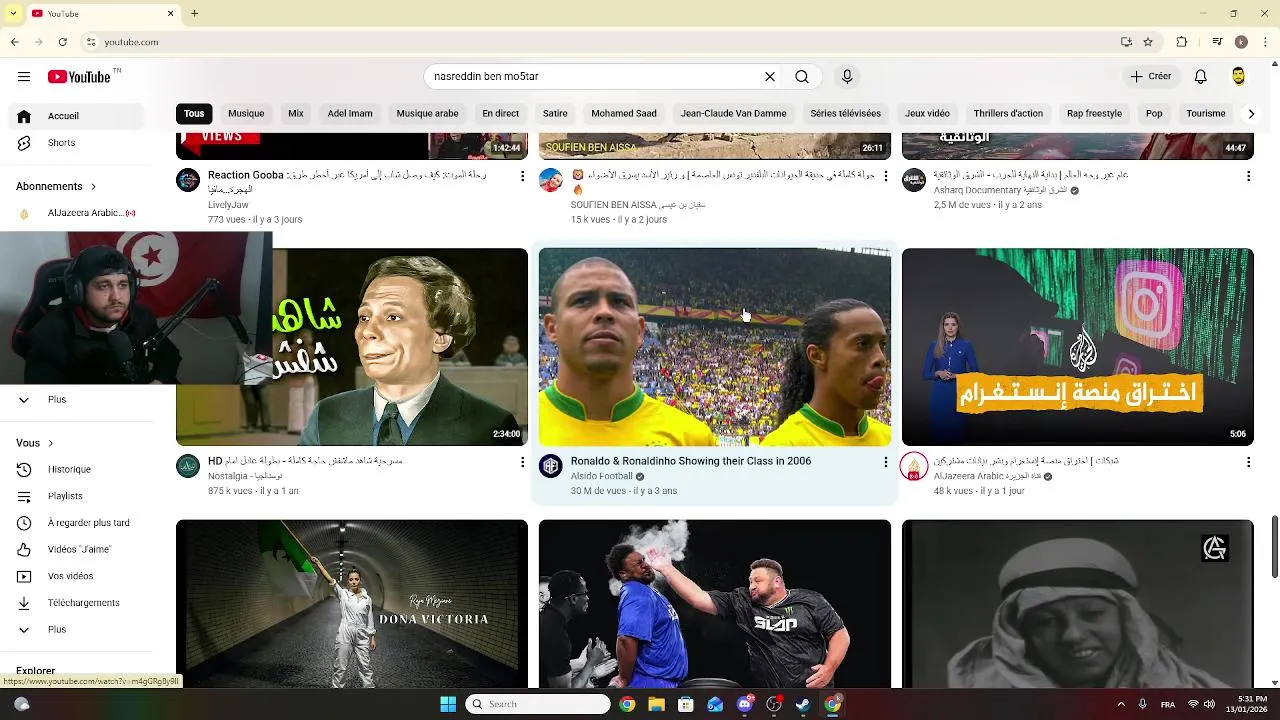Open the account avatar menu
1280x720 pixels.
click(1238, 76)
